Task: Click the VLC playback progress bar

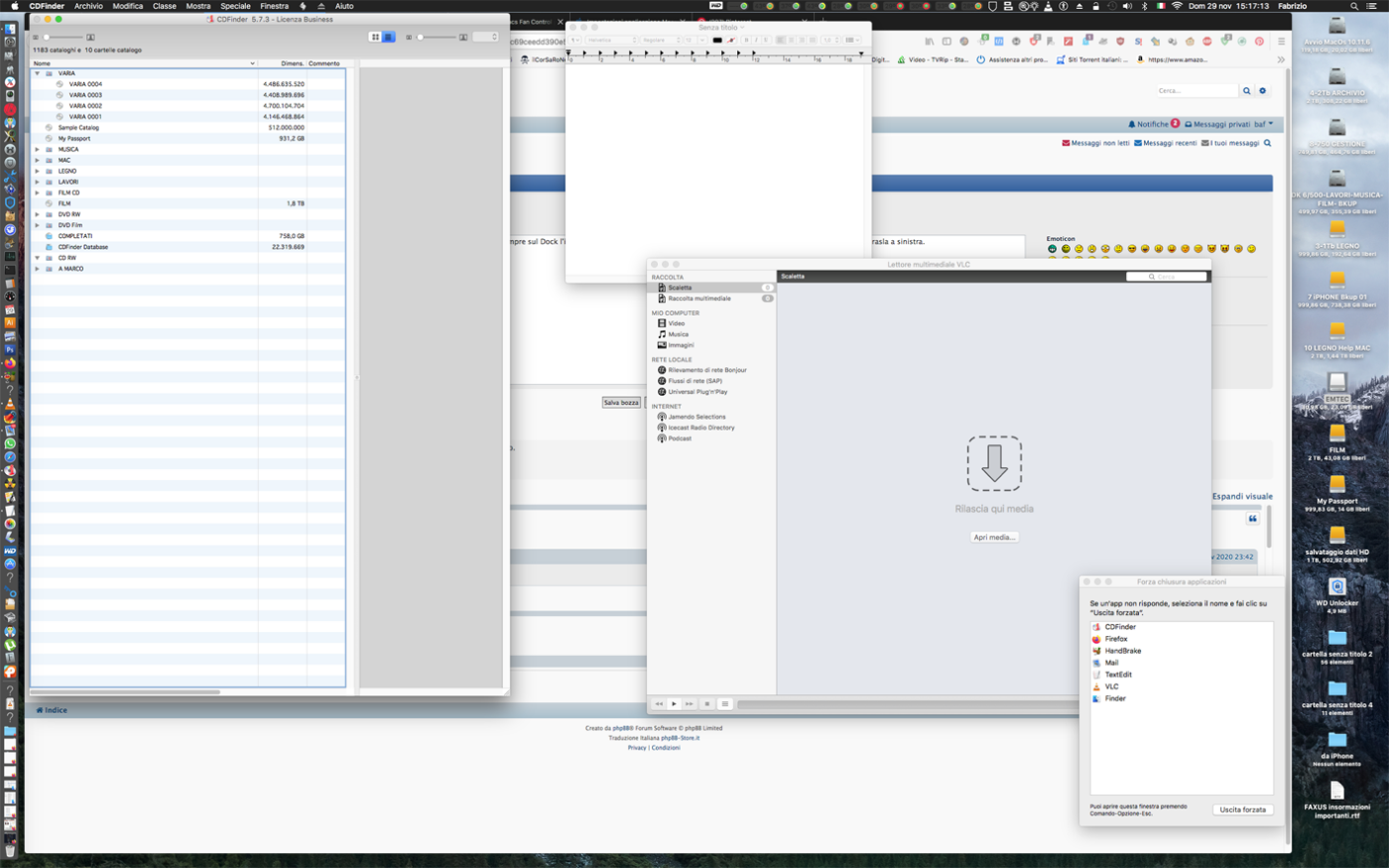Action: 908,704
